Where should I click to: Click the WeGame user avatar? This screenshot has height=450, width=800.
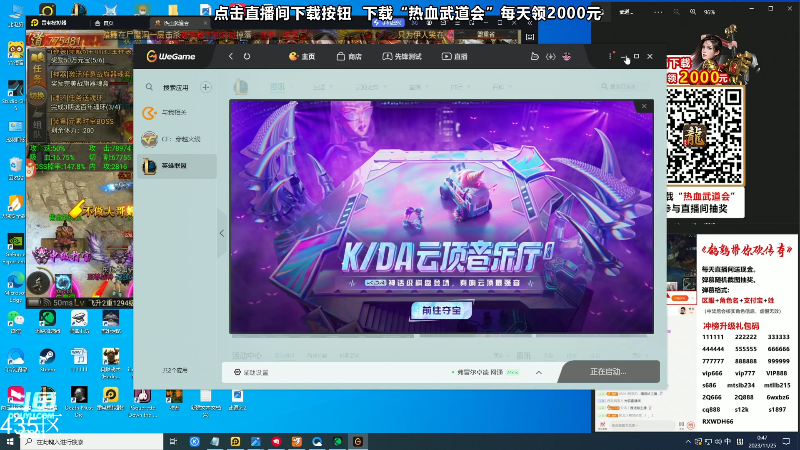tap(567, 57)
